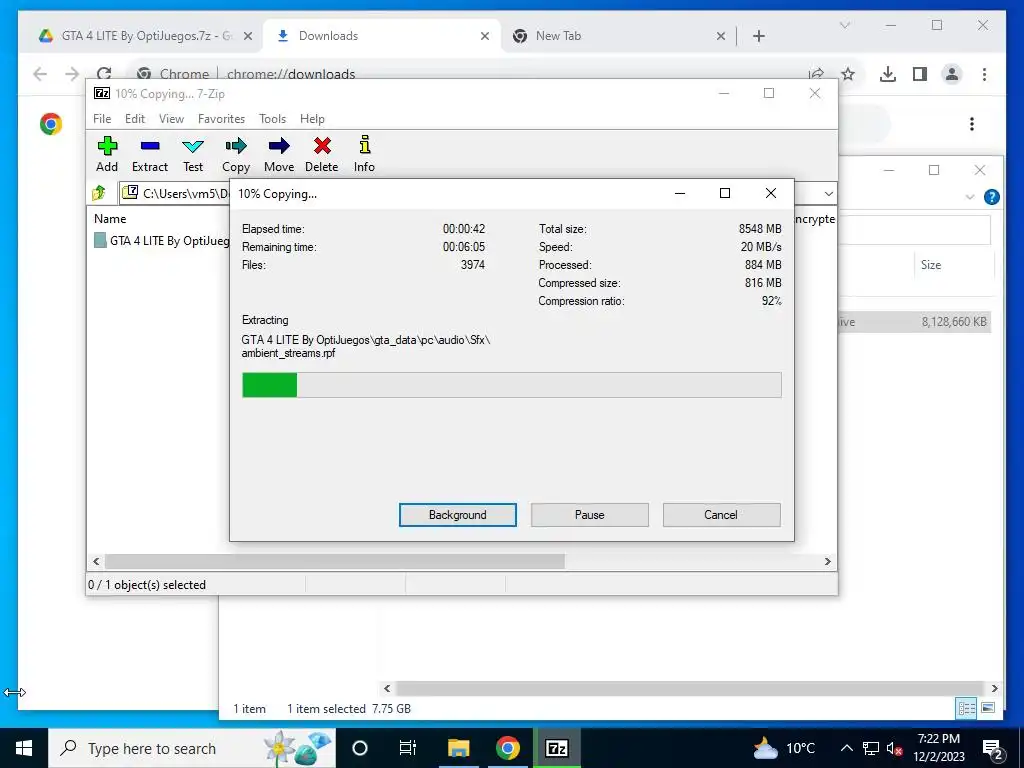
Task: Go up one folder level in 7-Zip
Action: click(x=99, y=193)
